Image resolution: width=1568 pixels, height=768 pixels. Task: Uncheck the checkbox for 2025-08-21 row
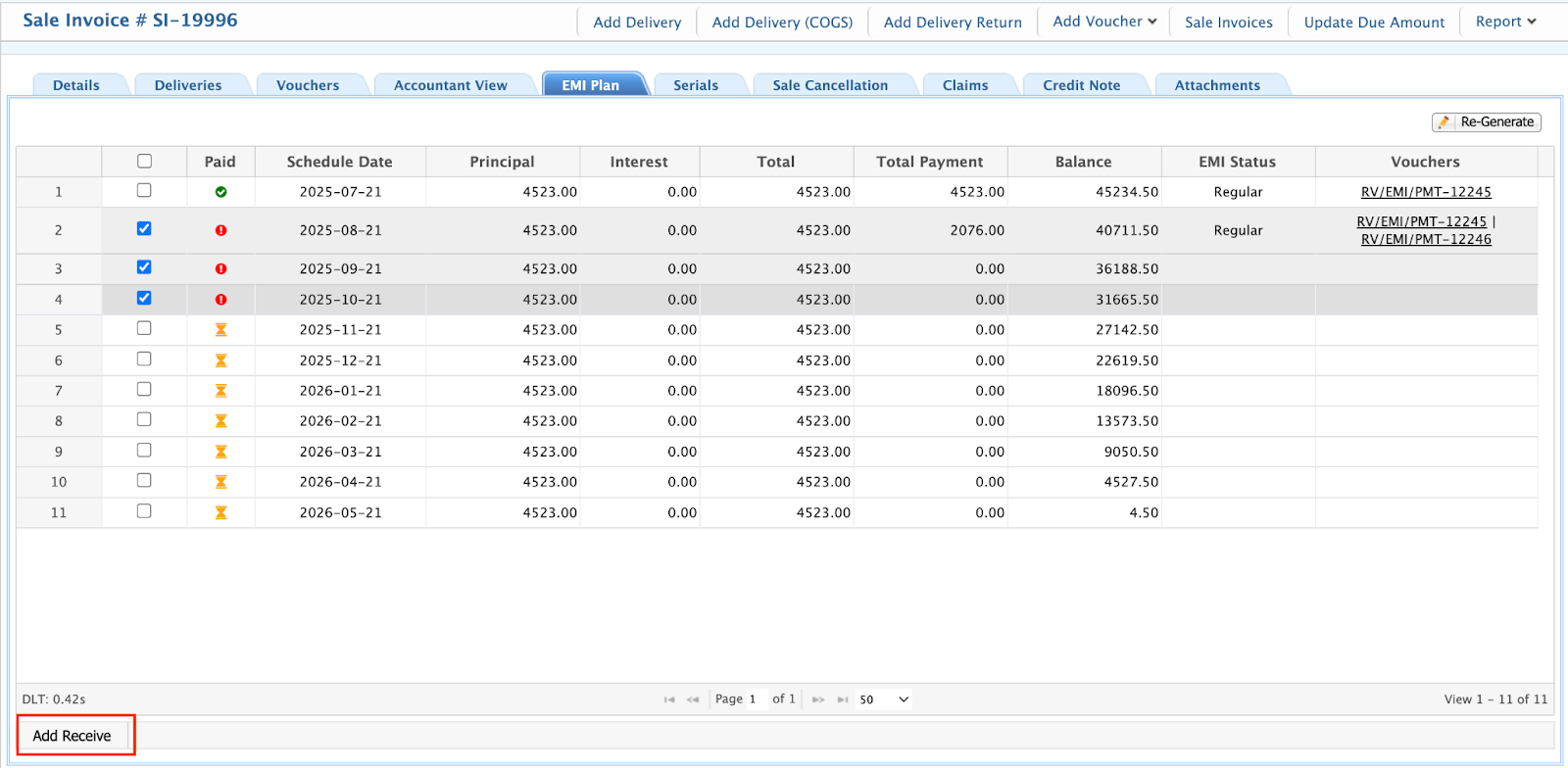pos(144,228)
